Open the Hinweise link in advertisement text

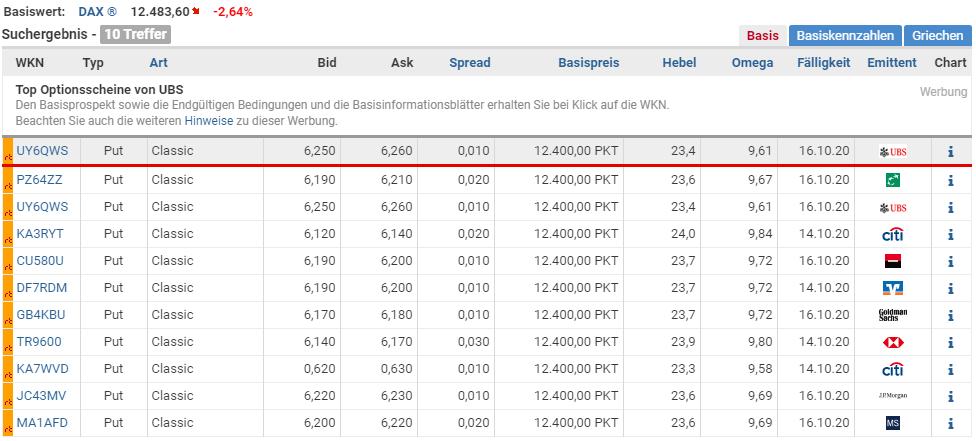[x=209, y=121]
